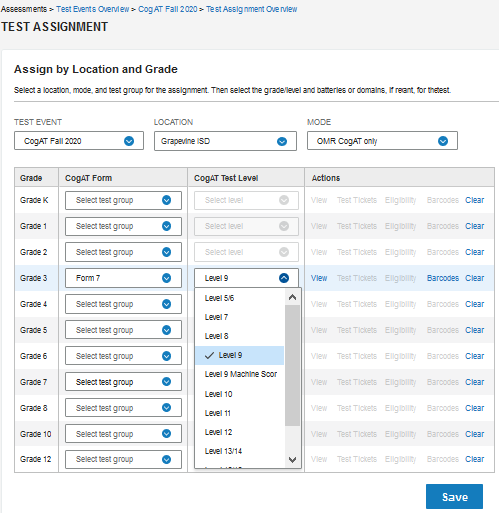Clear the Grade 4 row
The height and width of the screenshot is (513, 499).
[x=474, y=304]
